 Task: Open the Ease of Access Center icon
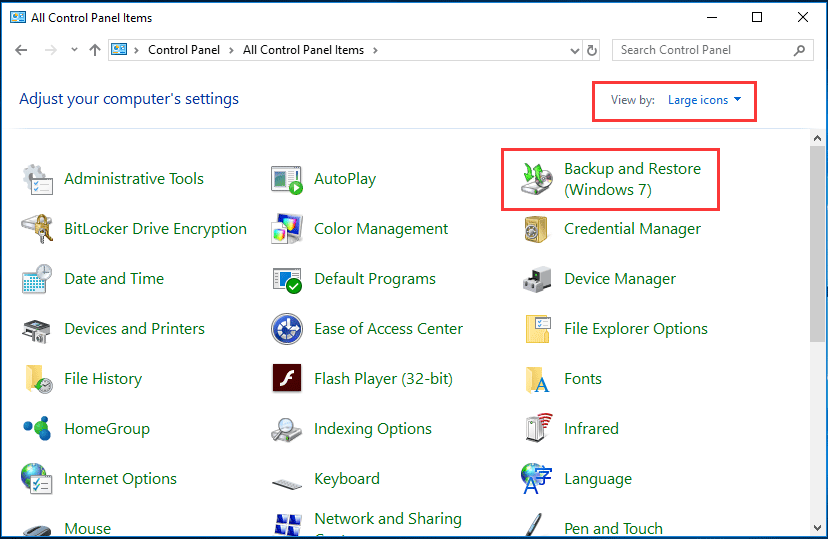click(287, 329)
